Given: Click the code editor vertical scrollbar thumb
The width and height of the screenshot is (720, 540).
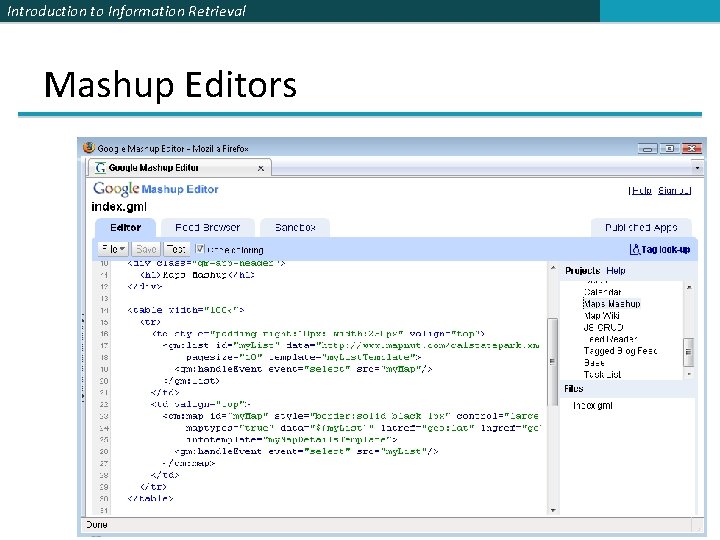Looking at the screenshot, I should point(553,361).
